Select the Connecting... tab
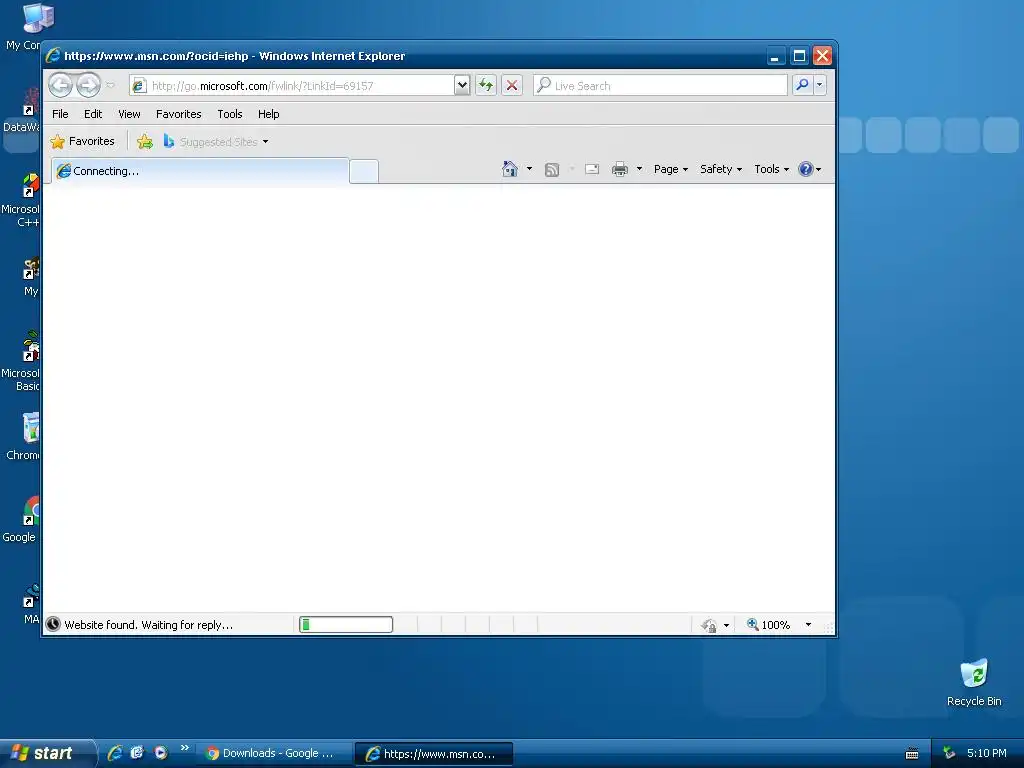Image resolution: width=1024 pixels, height=768 pixels. (x=200, y=171)
